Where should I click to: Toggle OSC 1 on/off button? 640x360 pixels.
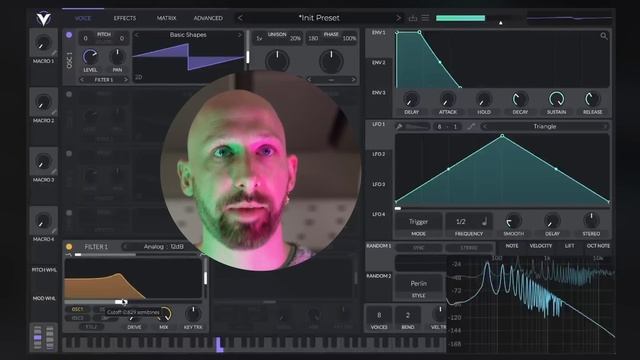69,35
